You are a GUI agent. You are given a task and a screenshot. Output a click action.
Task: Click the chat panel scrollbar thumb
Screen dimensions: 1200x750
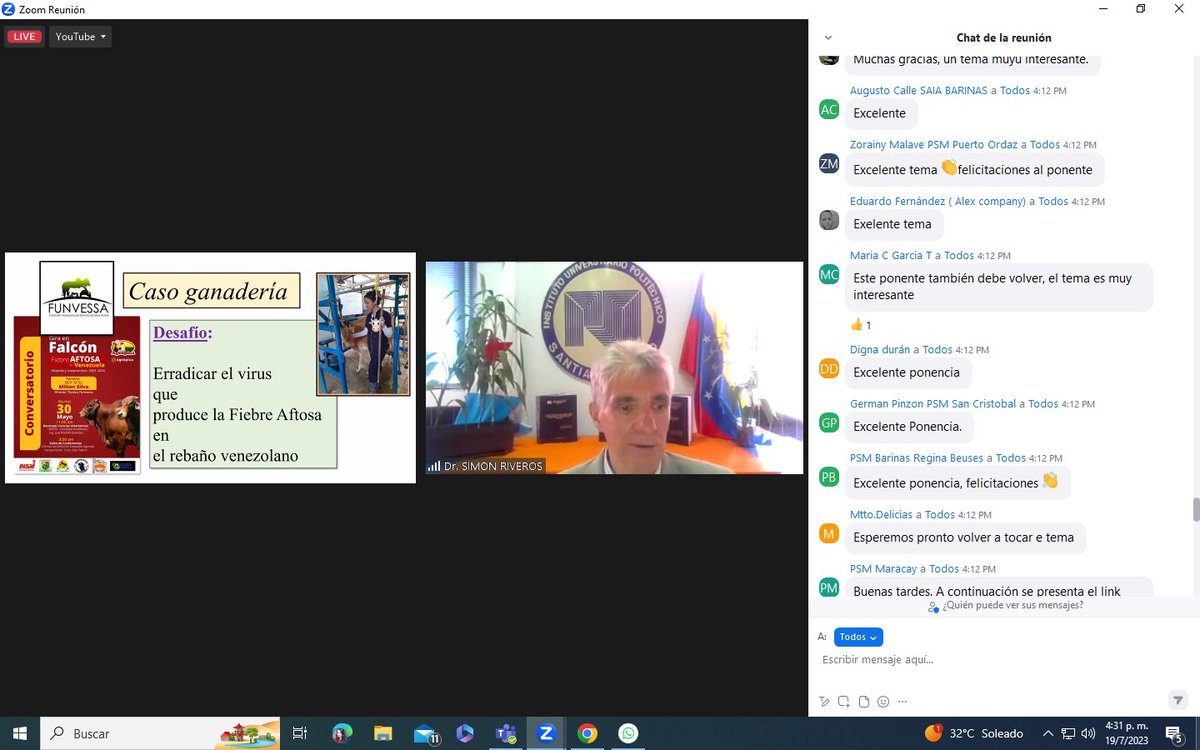[x=1195, y=509]
